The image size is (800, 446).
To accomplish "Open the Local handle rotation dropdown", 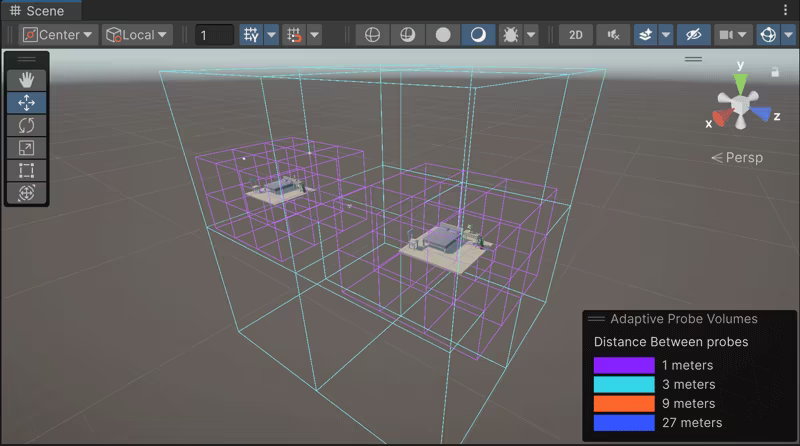I will [x=137, y=35].
